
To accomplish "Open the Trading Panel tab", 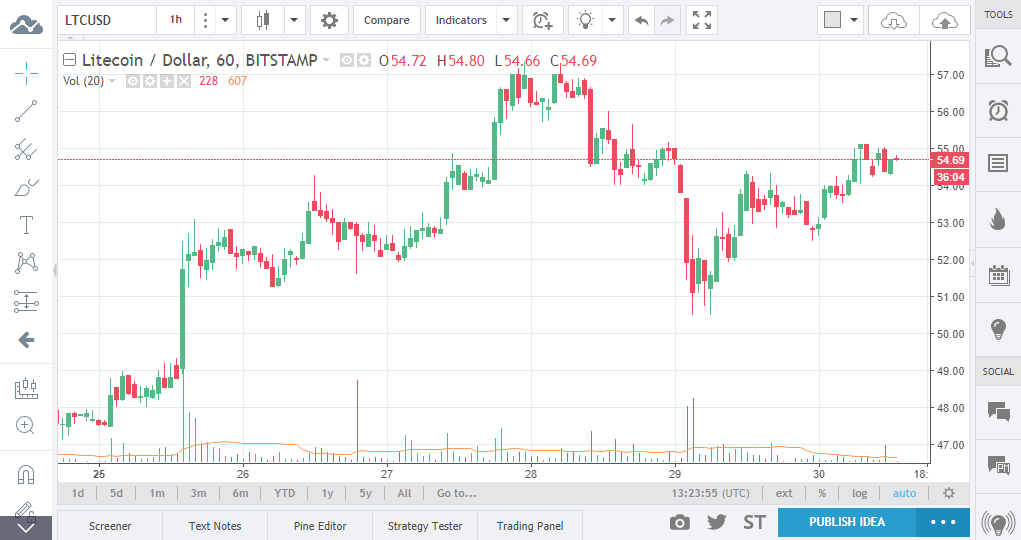I will 530,526.
